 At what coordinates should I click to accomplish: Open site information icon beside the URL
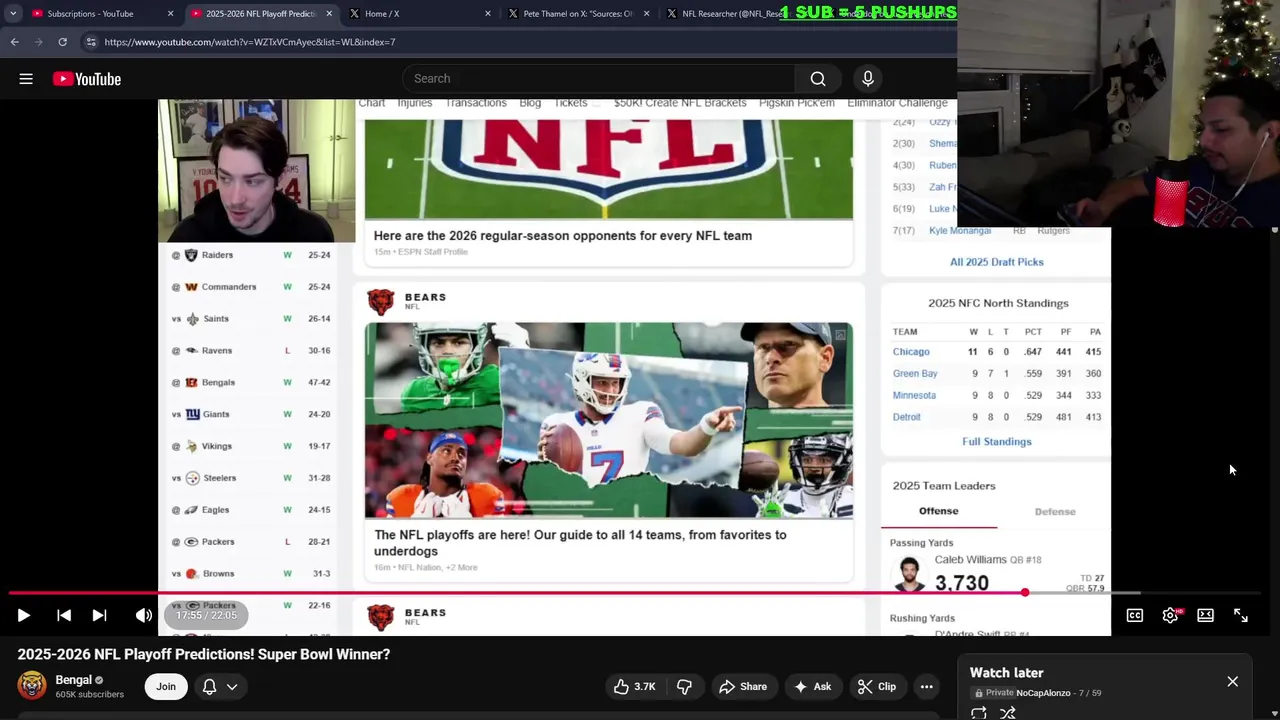91,42
